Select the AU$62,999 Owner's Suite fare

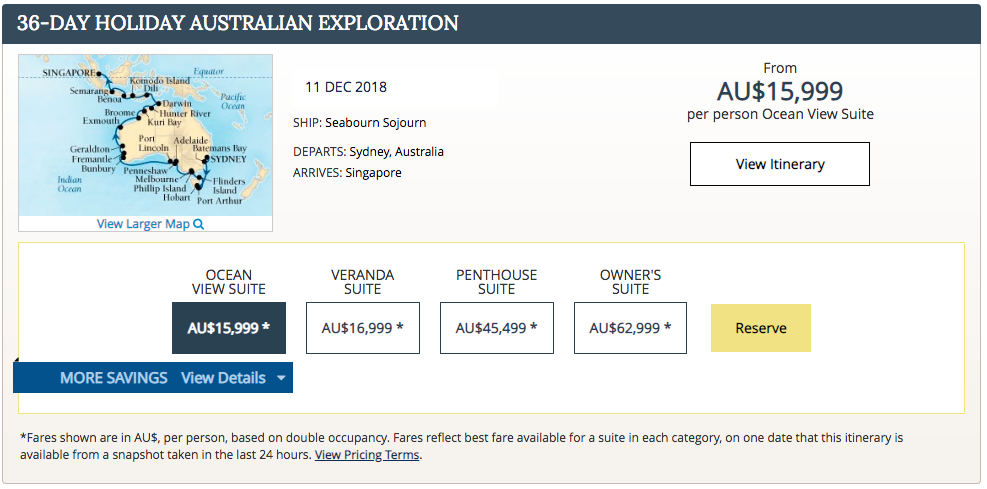[630, 328]
